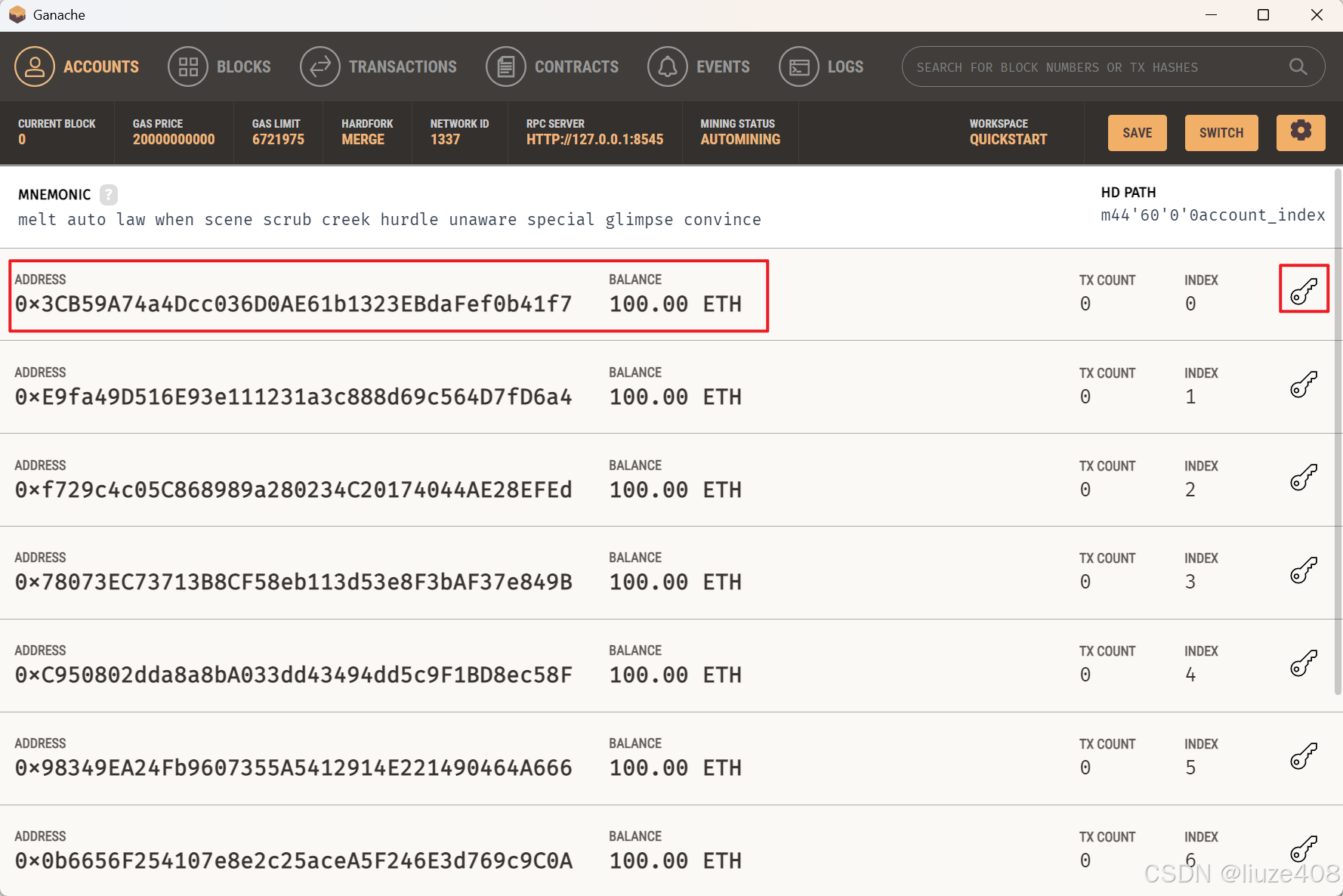
Task: Click the Switch workspace button
Action: click(x=1221, y=133)
